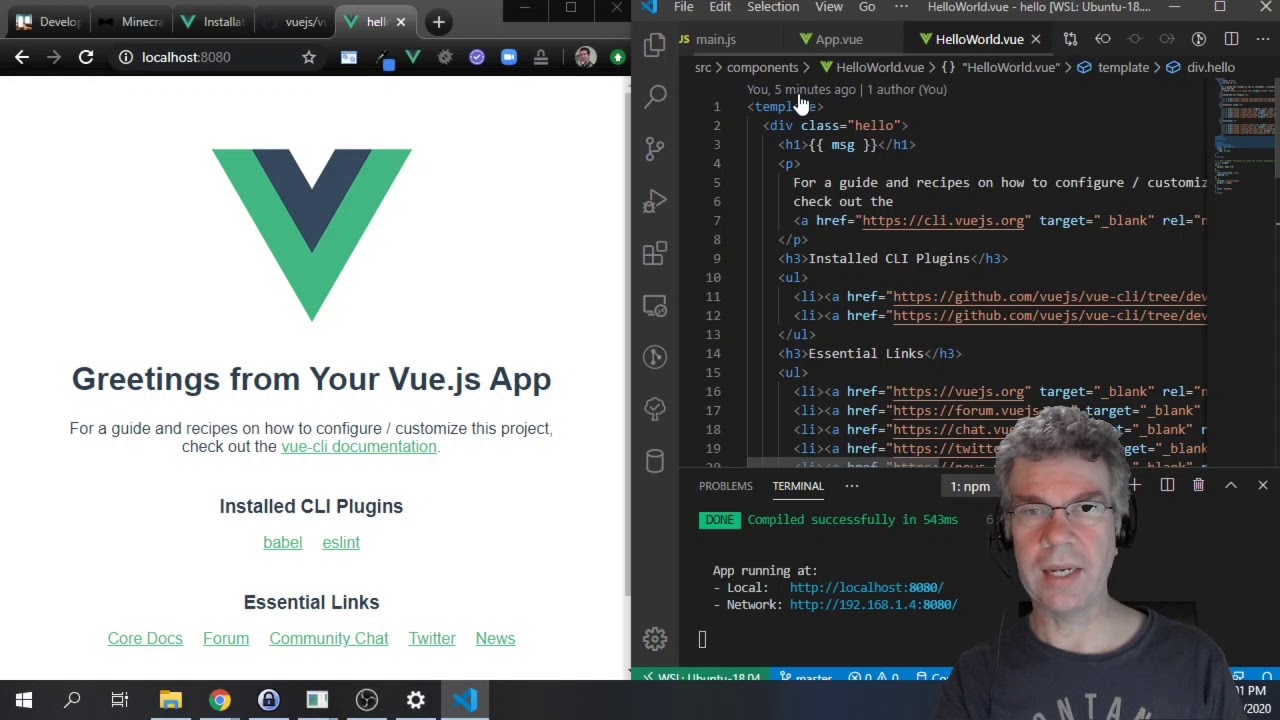The width and height of the screenshot is (1280, 720).
Task: Open the Core Docs link
Action: (145, 638)
